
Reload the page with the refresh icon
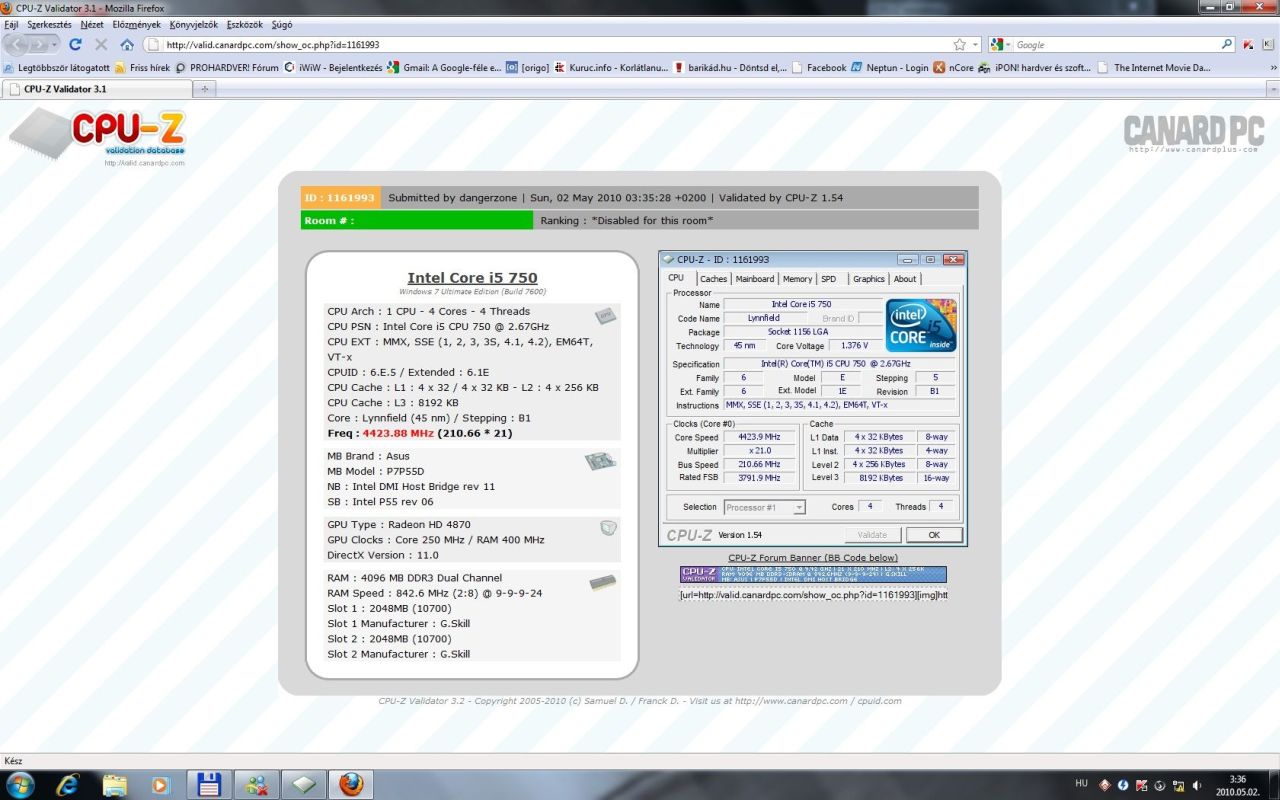[75, 44]
